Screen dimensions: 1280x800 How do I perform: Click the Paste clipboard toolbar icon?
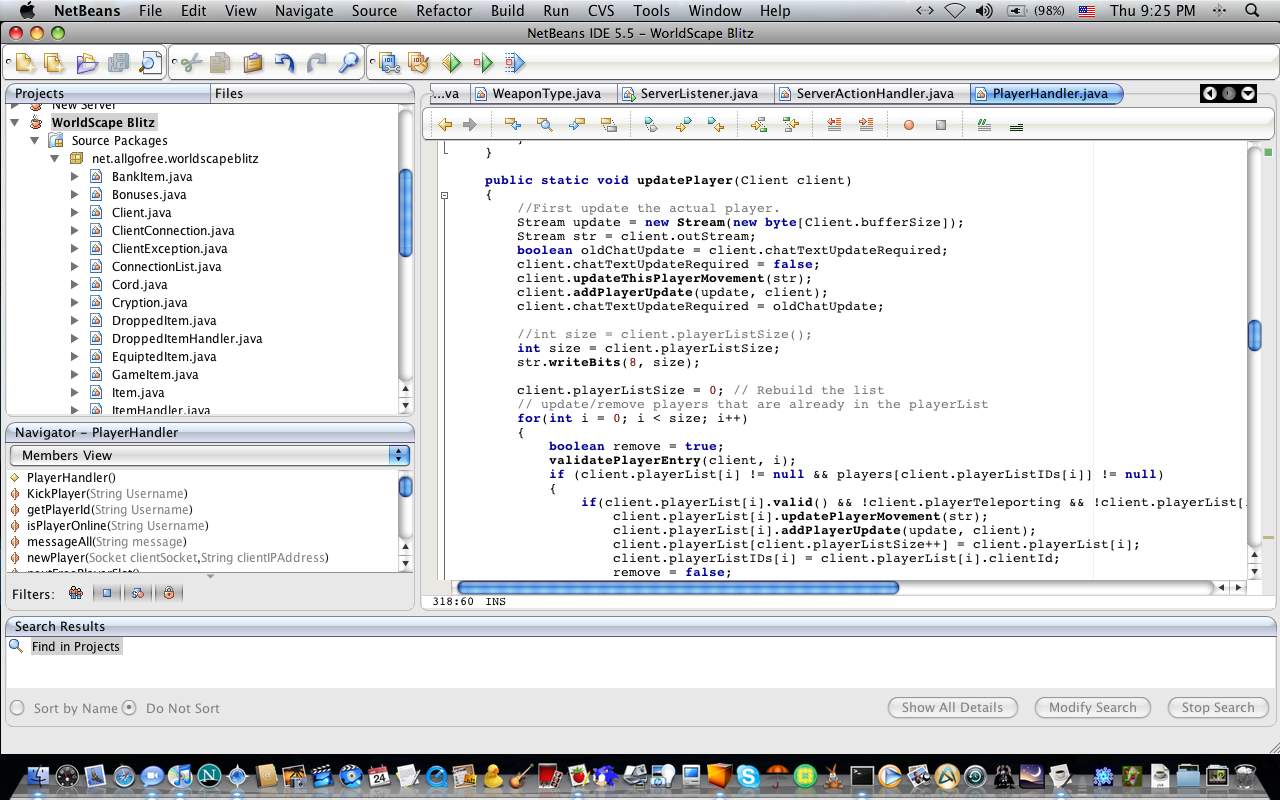click(x=253, y=63)
